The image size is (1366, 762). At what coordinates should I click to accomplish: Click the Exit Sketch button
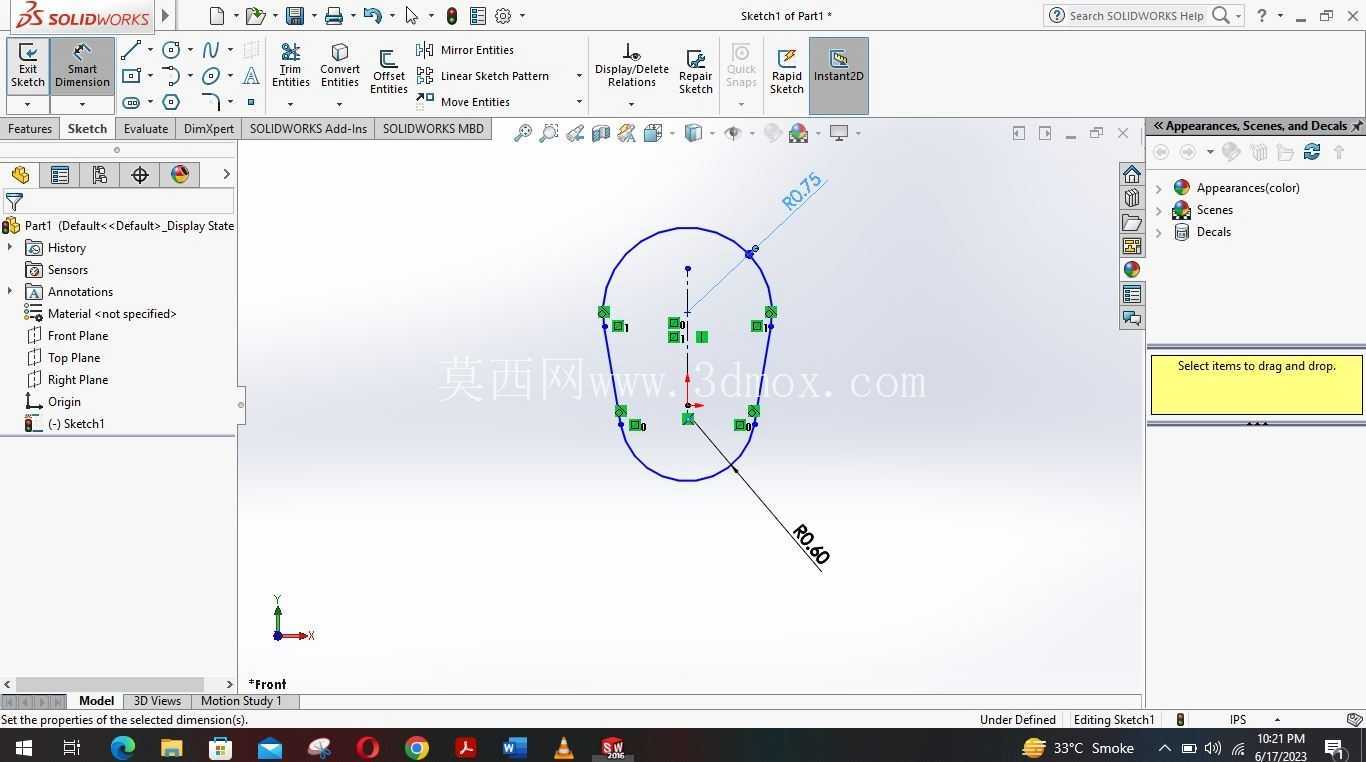[28, 66]
